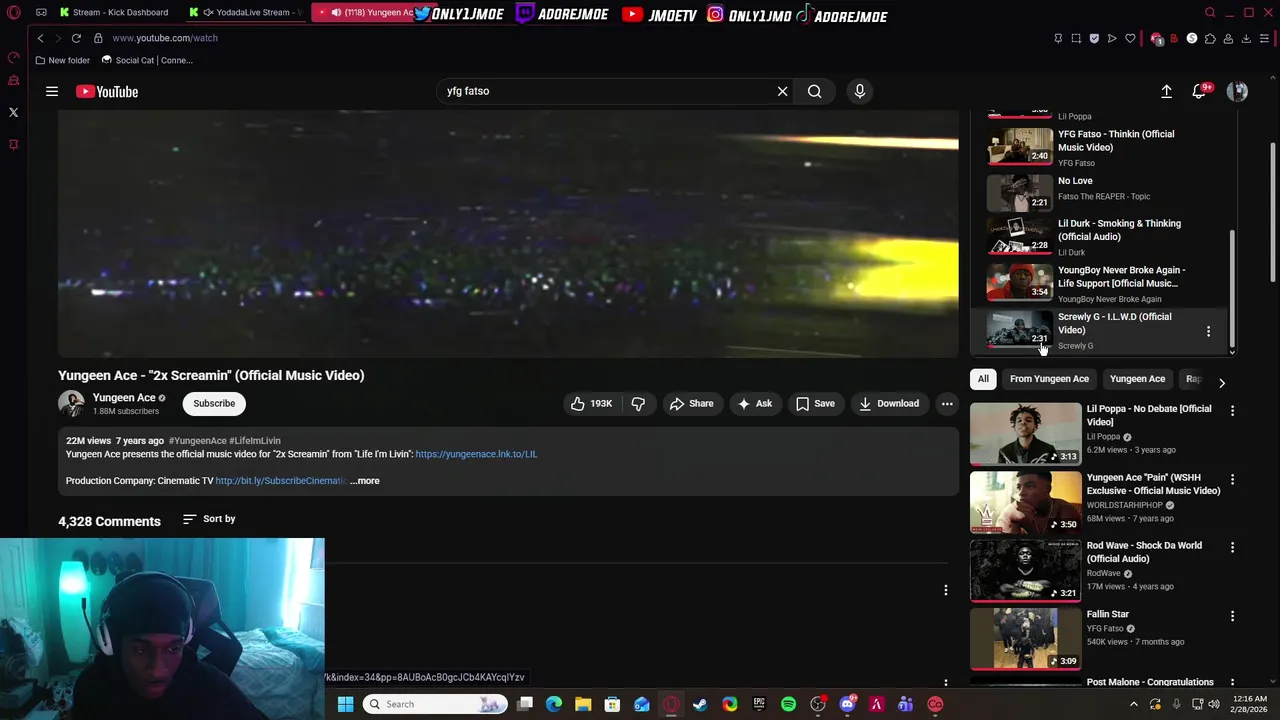Switch to Stream - Kick Dashboard tab

(117, 12)
